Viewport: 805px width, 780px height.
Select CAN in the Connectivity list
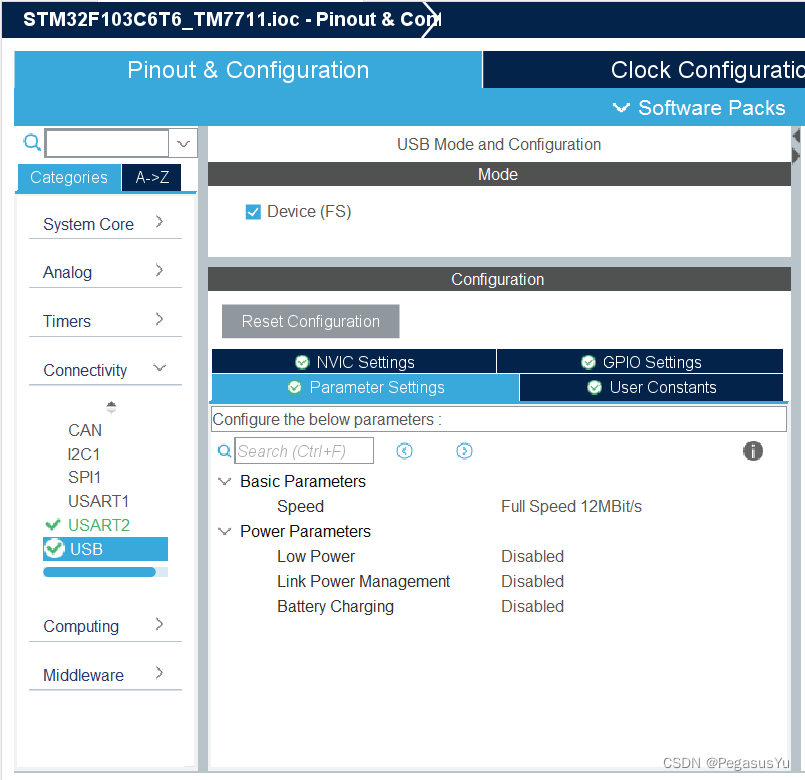pos(85,430)
